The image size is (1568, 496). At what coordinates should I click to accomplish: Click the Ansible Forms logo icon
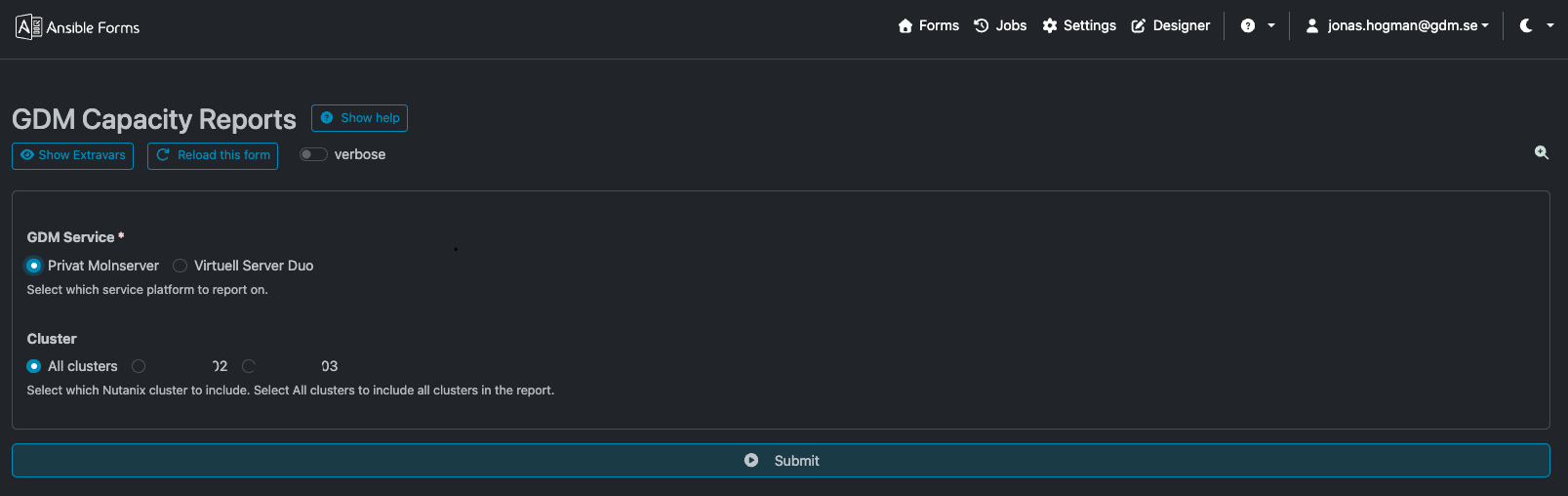[x=28, y=26]
